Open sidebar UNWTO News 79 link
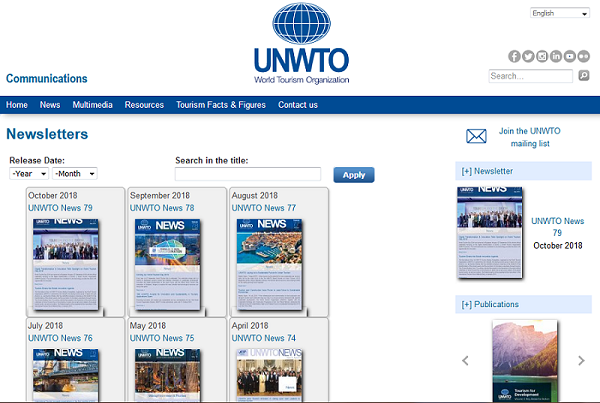Viewport: 600px width, 403px height. point(558,227)
